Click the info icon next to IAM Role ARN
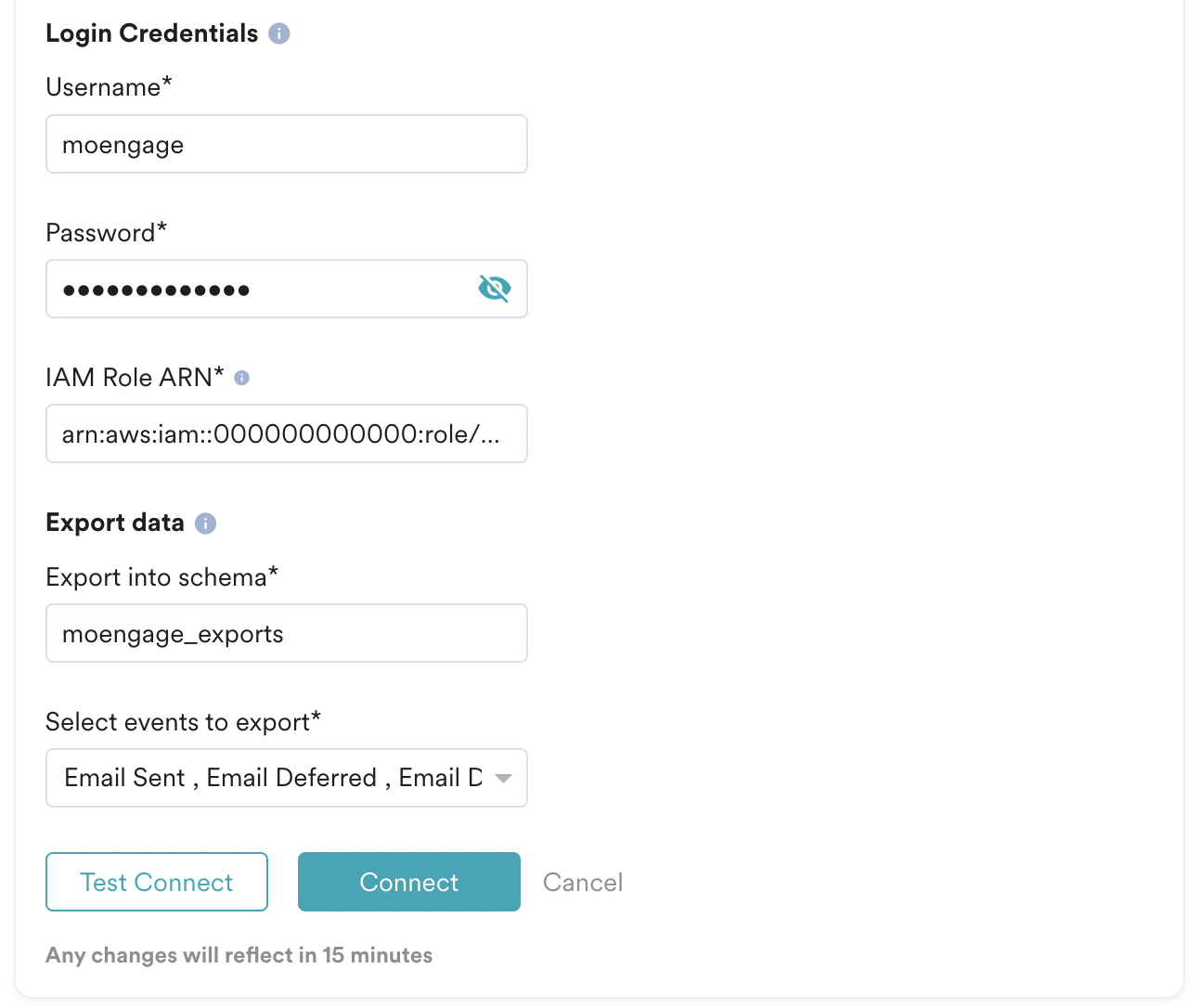This screenshot has width=1201, height=1008. click(242, 378)
